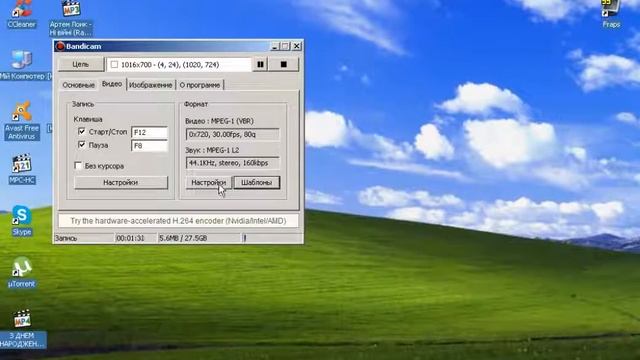
Task: Click the hardware-accelerated H.264 encoder banner
Action: 178,221
